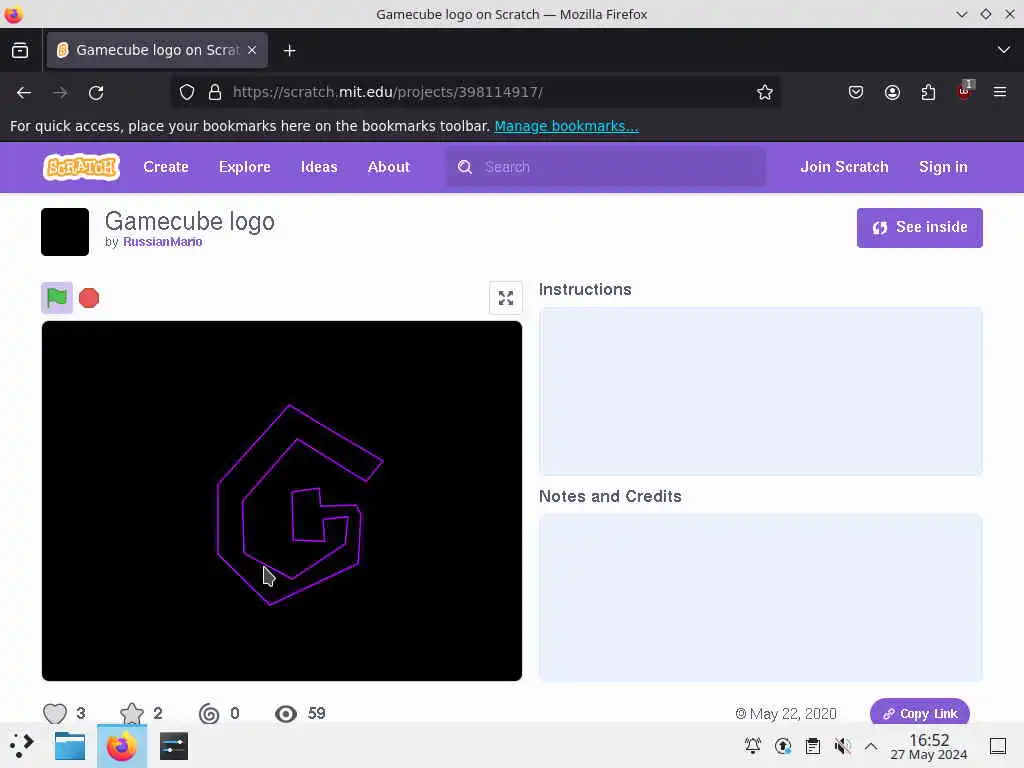Open system settings from taskbar
Image resolution: width=1024 pixels, height=768 pixels.
(x=174, y=746)
